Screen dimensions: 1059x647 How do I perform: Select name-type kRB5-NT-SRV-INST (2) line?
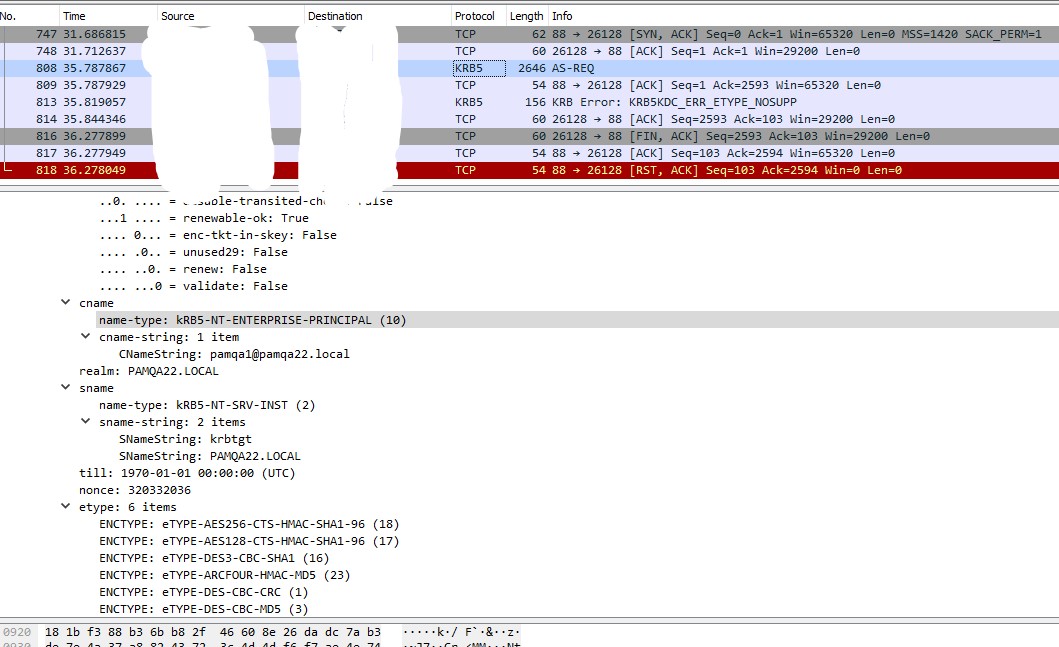(207, 405)
